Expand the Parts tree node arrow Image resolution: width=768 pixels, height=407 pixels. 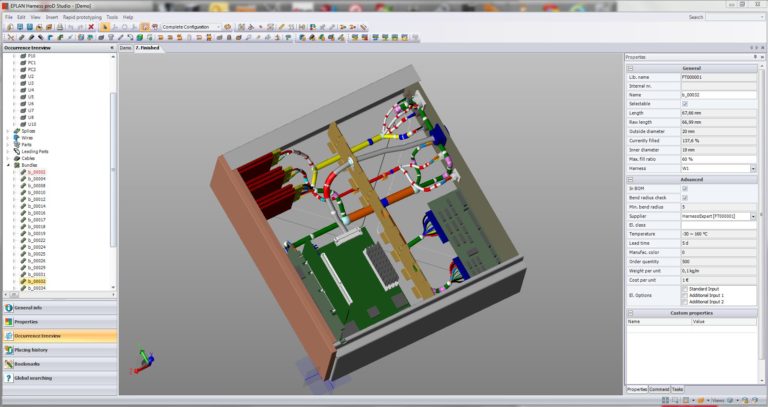8,144
